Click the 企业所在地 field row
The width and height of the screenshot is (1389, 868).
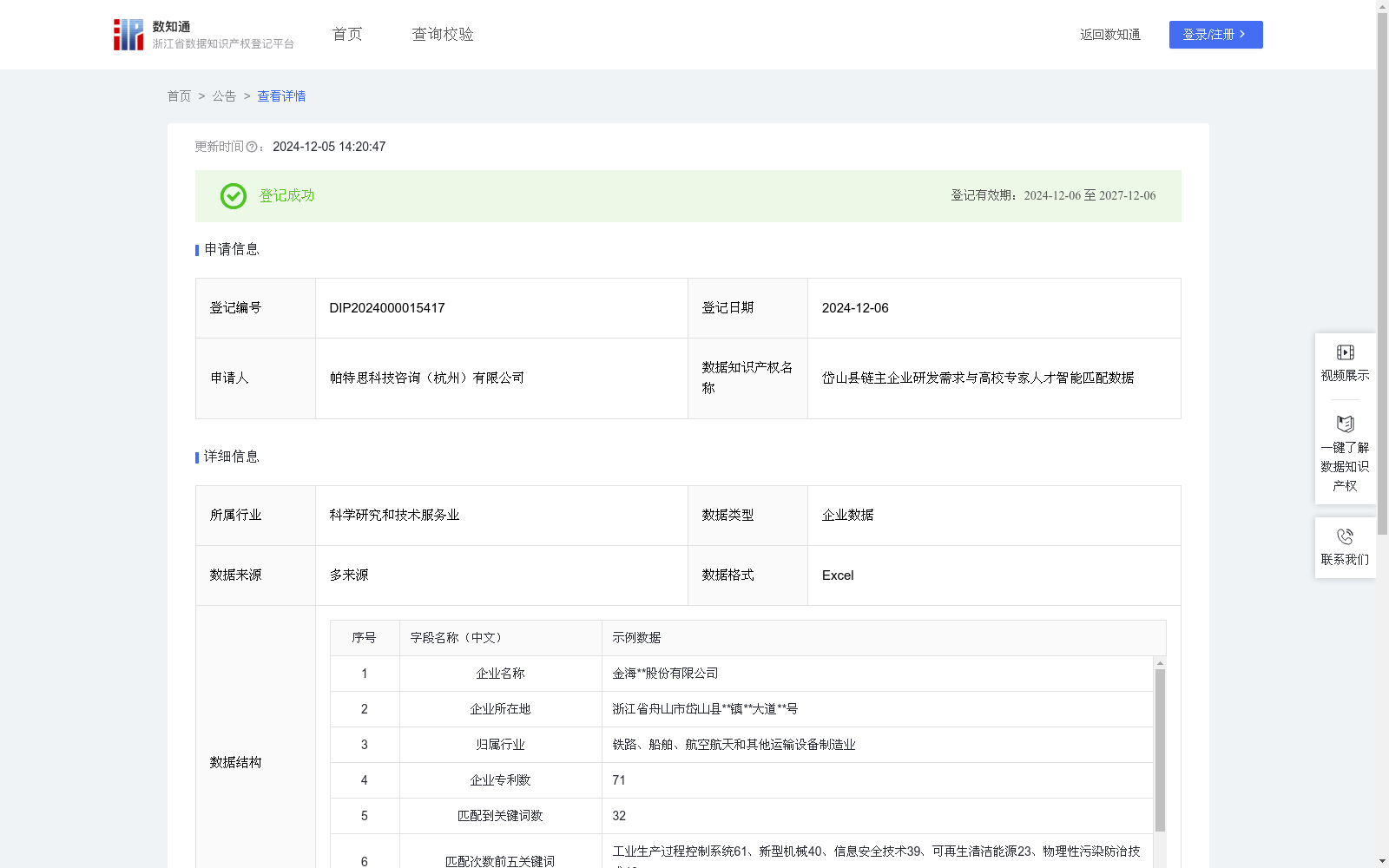click(x=741, y=709)
